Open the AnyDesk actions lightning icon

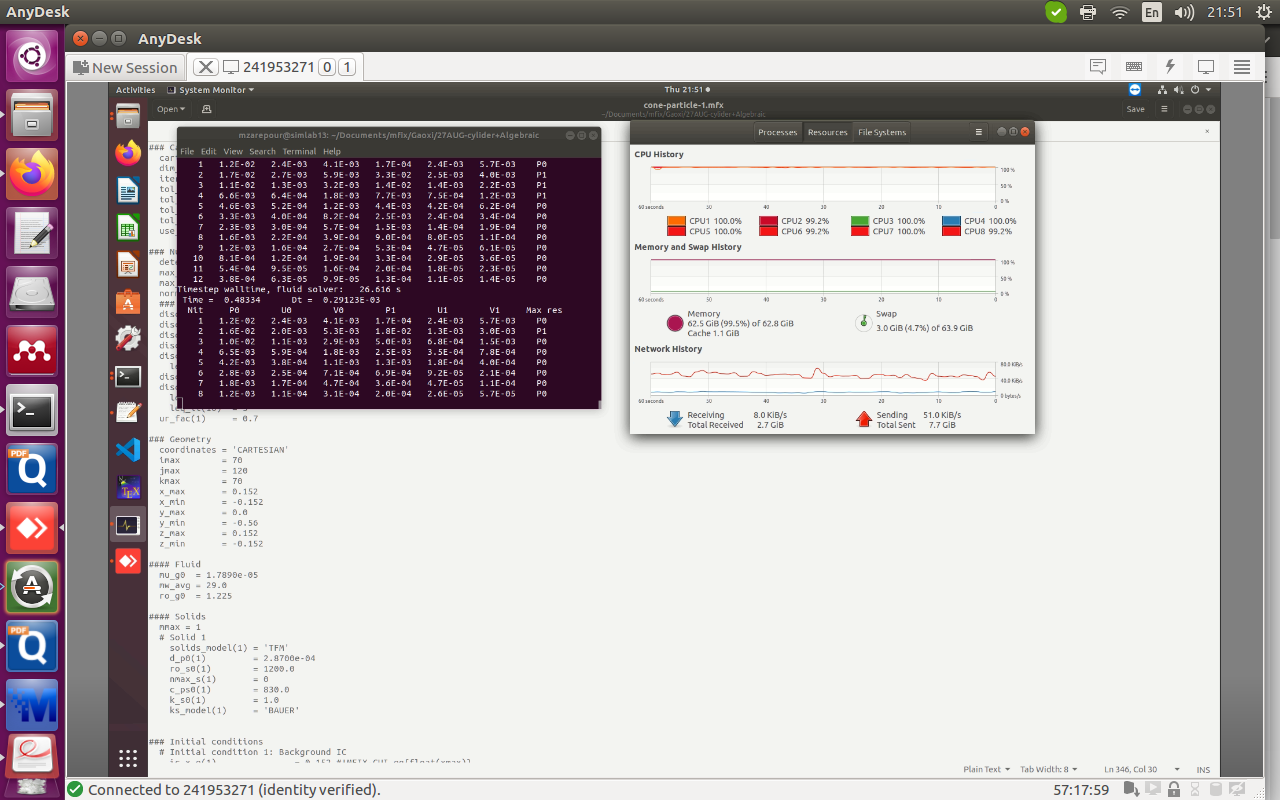coord(1170,67)
